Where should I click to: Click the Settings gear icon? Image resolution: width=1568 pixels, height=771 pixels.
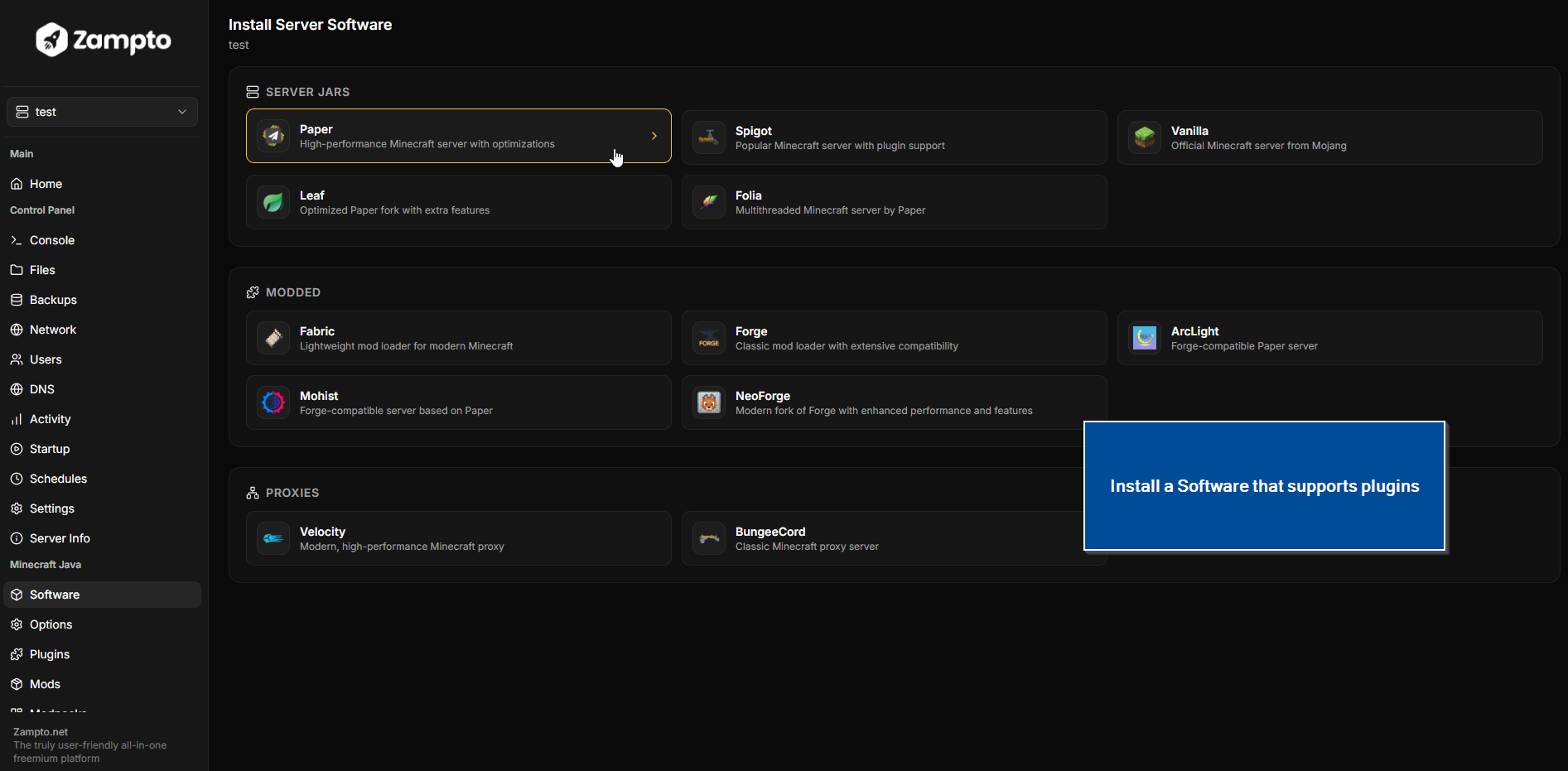point(17,508)
